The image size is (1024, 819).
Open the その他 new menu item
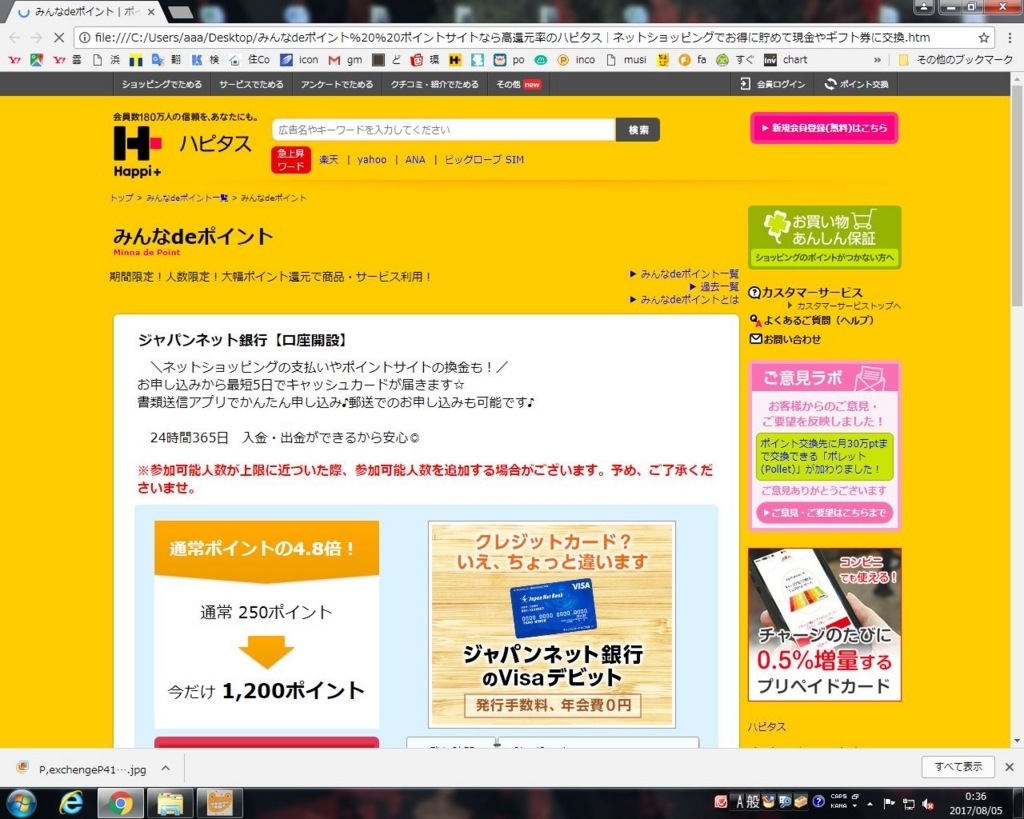(x=519, y=84)
